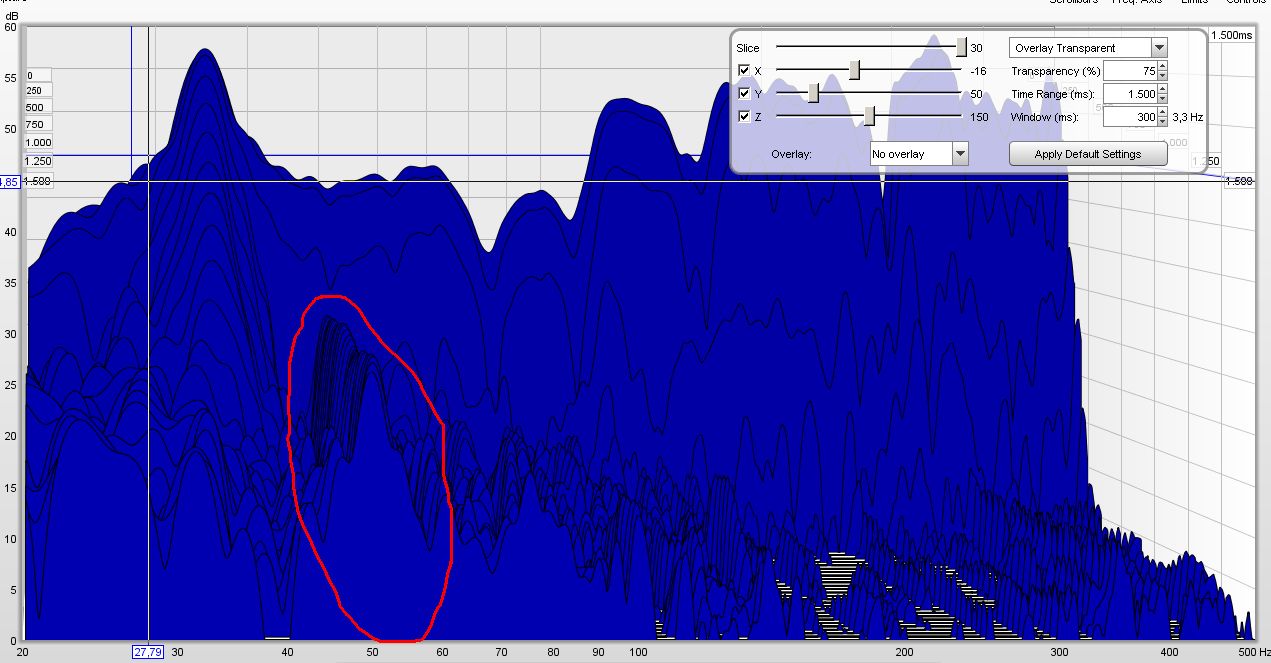Image resolution: width=1271 pixels, height=663 pixels.
Task: Click the X slider handle at -16
Action: click(855, 70)
